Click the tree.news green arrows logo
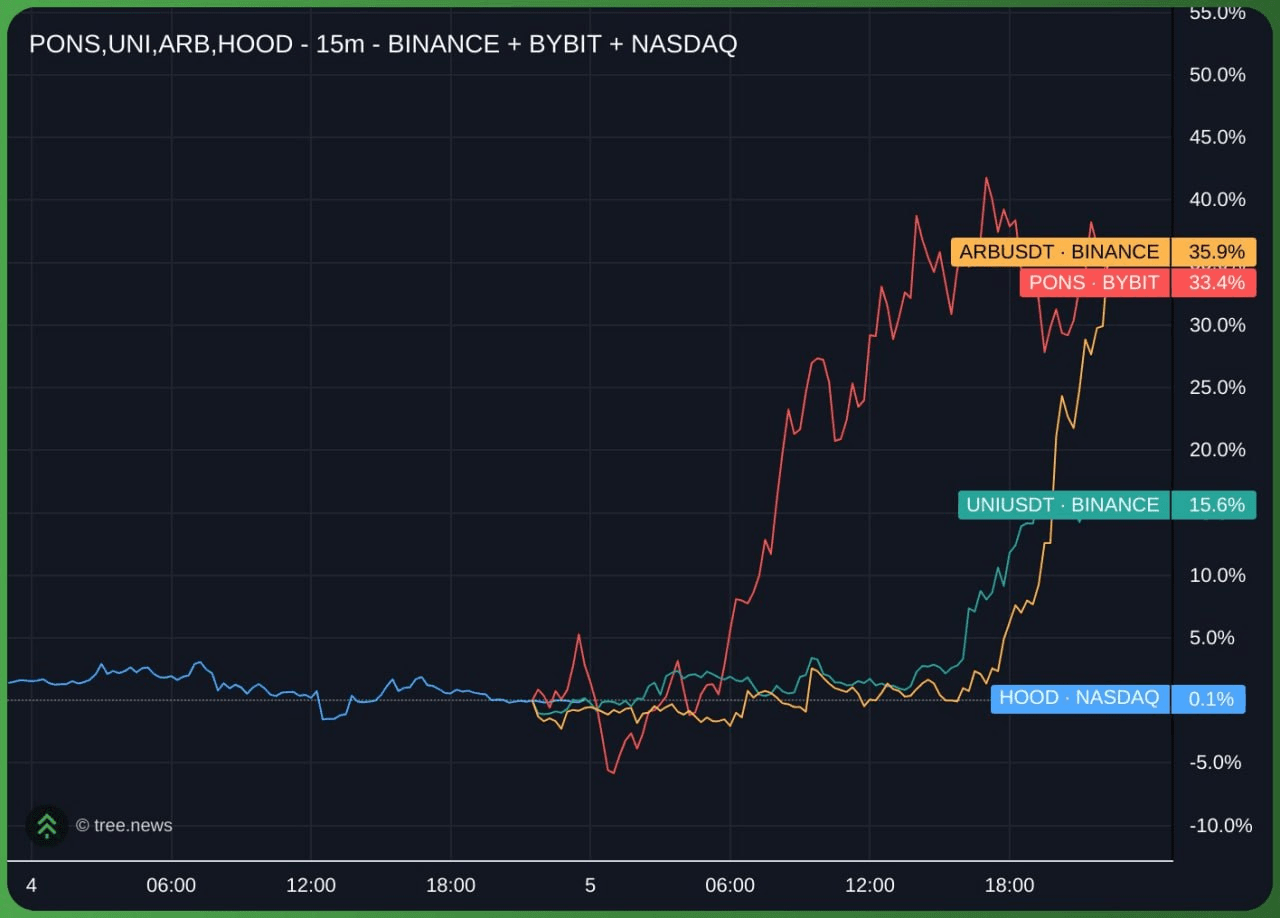 click(x=46, y=825)
